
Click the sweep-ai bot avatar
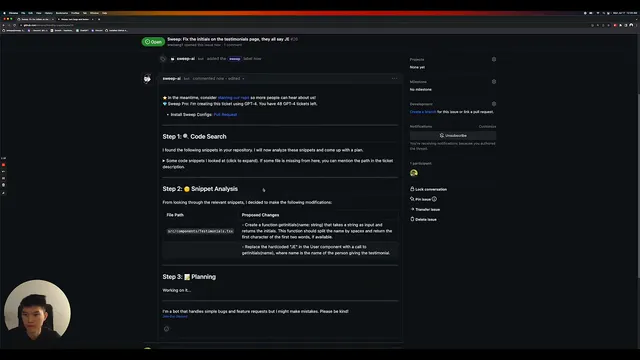click(147, 79)
